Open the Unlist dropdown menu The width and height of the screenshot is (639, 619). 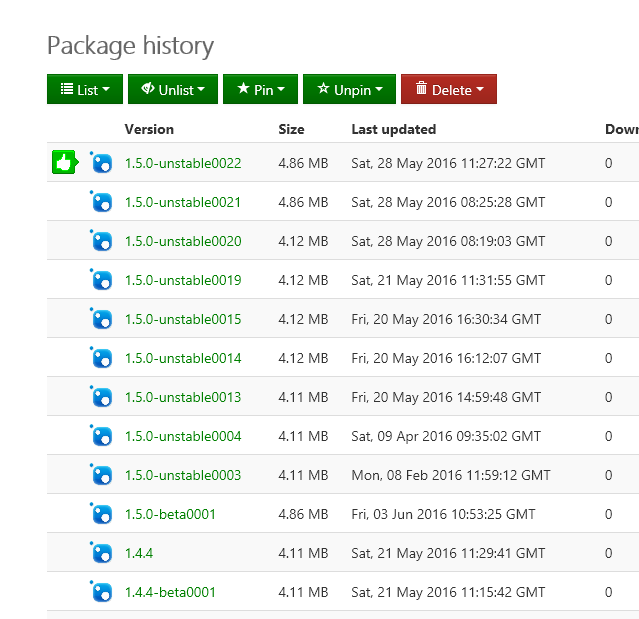[x=173, y=90]
